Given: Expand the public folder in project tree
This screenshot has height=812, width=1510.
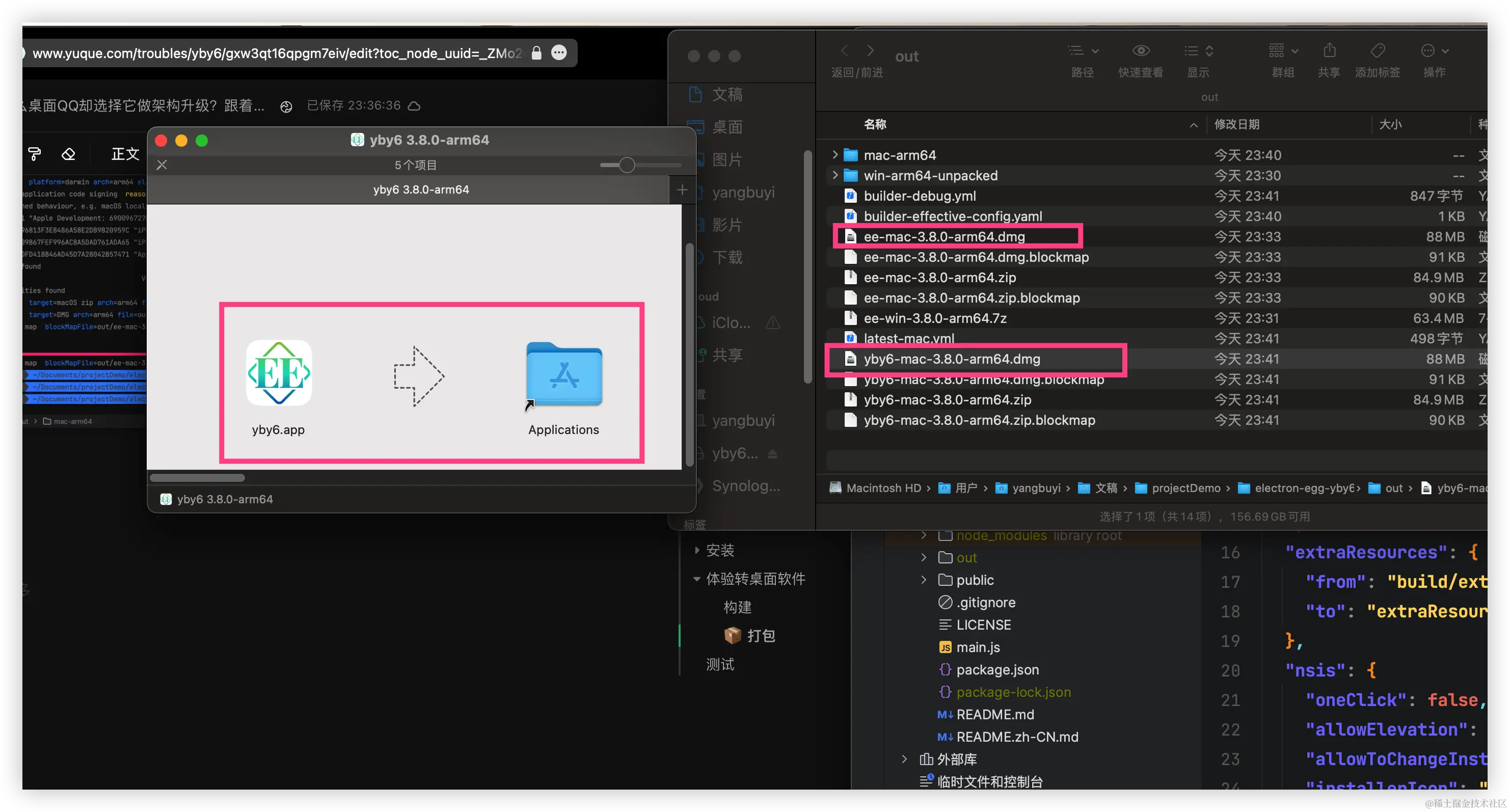Looking at the screenshot, I should (x=924, y=580).
